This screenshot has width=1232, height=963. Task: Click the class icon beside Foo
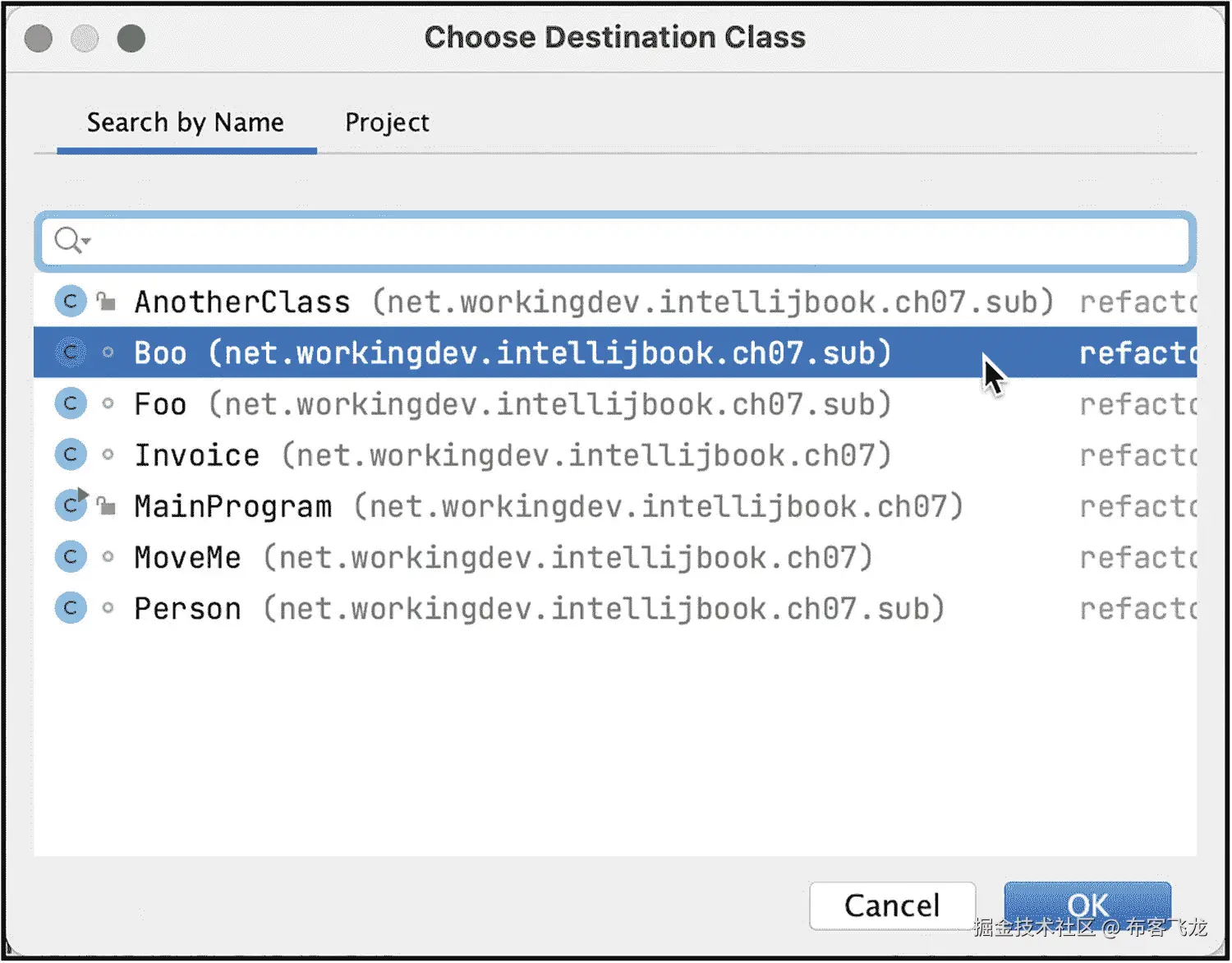pyautogui.click(x=71, y=403)
